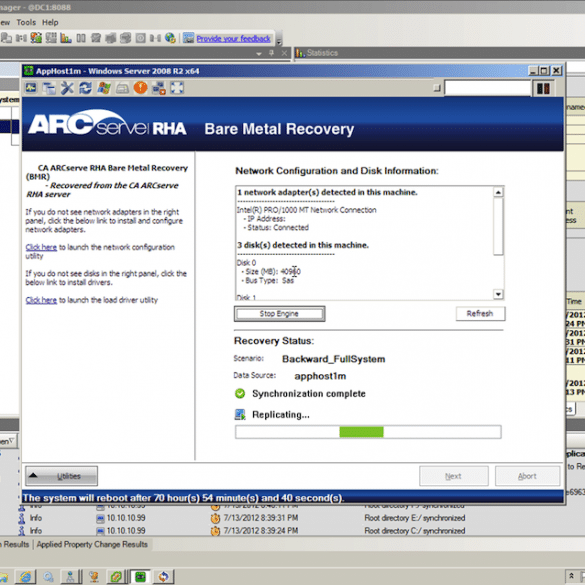Click the keyboard icon in AppHost1m toolbar
The width and height of the screenshot is (585, 585).
pyautogui.click(x=122, y=88)
